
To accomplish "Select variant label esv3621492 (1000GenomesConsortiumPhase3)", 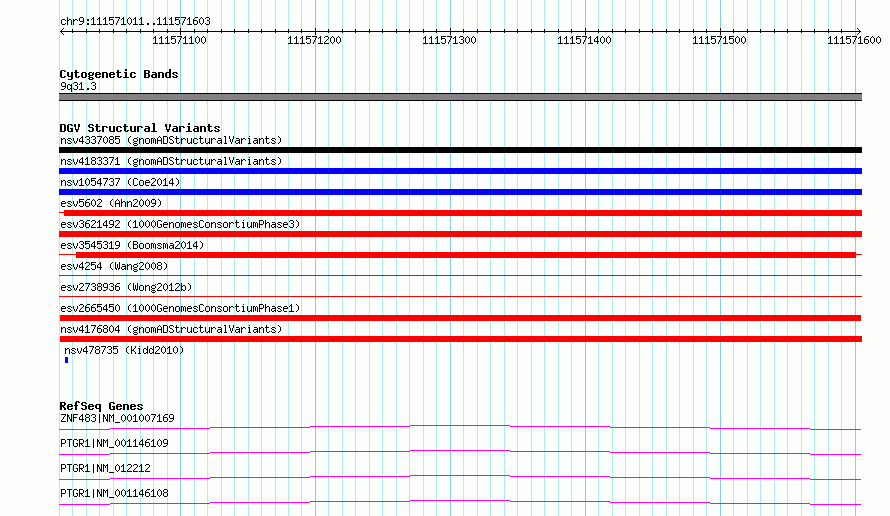I will [x=180, y=224].
